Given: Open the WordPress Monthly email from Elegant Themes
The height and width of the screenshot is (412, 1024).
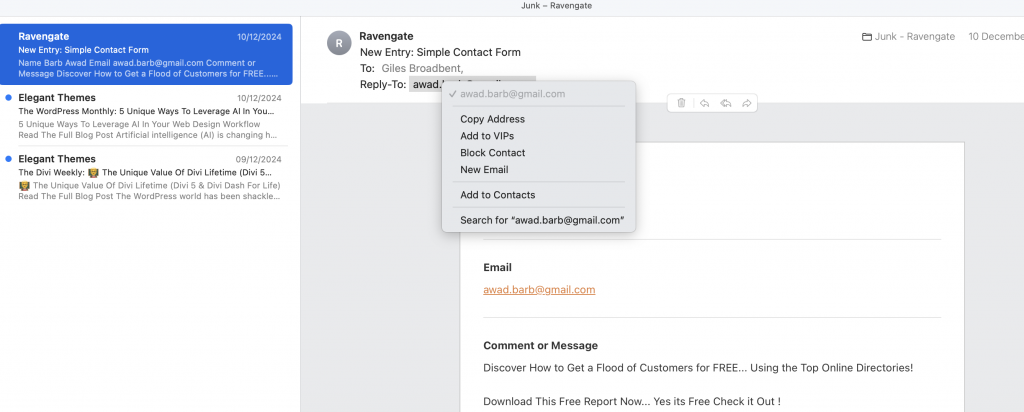Looking at the screenshot, I should [150, 117].
